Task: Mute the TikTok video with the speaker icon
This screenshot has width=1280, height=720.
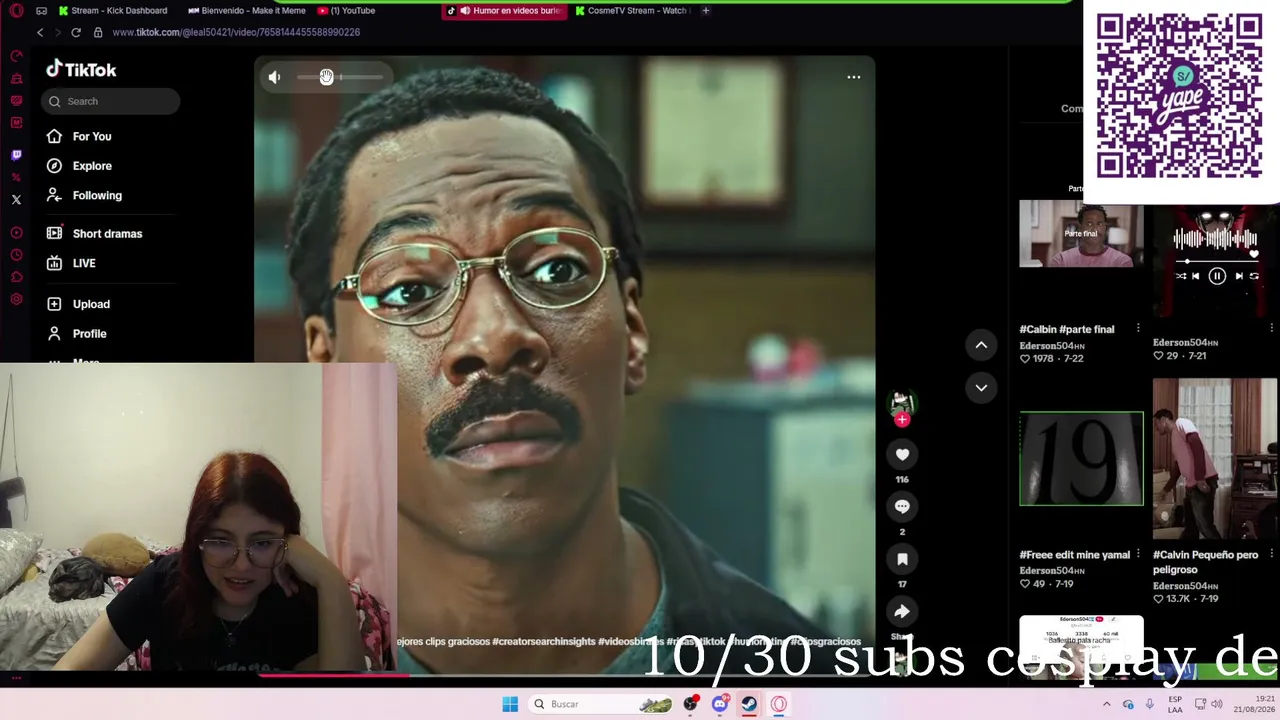Action: pos(274,77)
